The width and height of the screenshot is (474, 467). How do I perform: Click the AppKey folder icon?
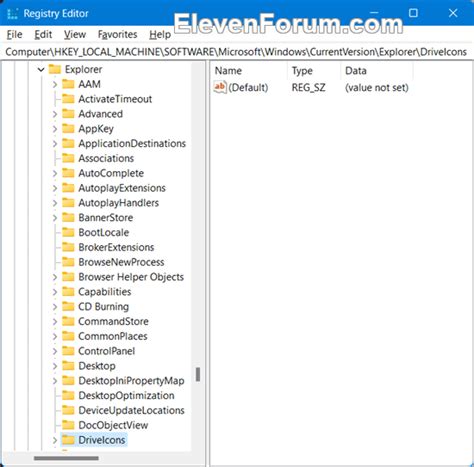click(68, 129)
